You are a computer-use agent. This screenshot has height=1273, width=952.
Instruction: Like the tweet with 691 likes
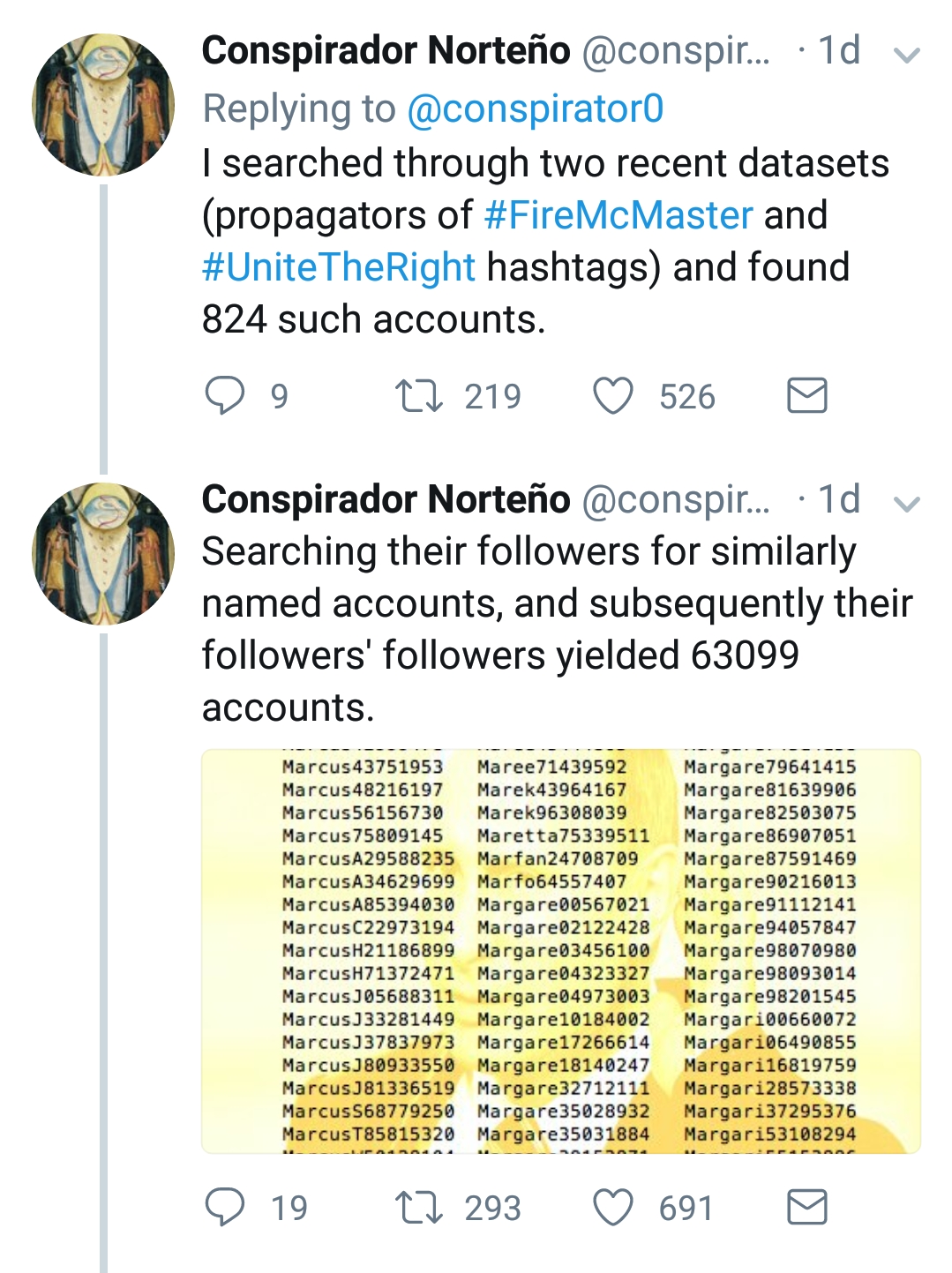[612, 1207]
